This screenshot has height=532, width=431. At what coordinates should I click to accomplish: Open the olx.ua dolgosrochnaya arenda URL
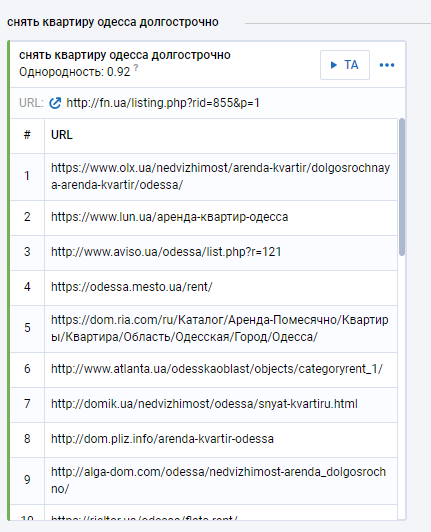(x=221, y=176)
